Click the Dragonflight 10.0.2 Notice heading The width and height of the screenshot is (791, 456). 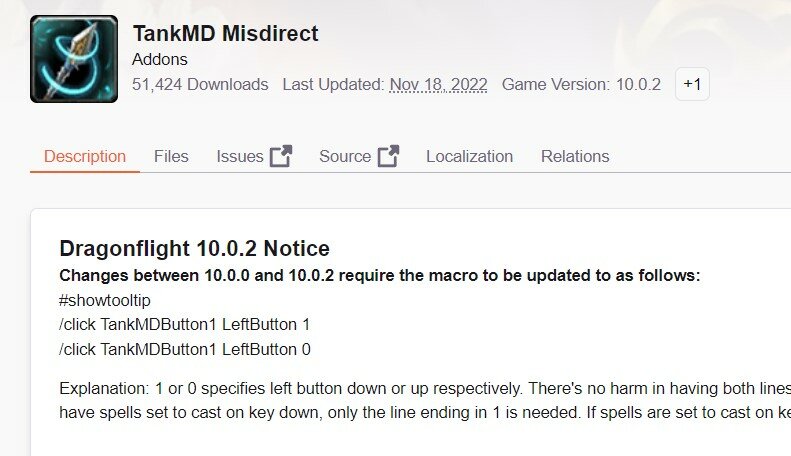194,249
